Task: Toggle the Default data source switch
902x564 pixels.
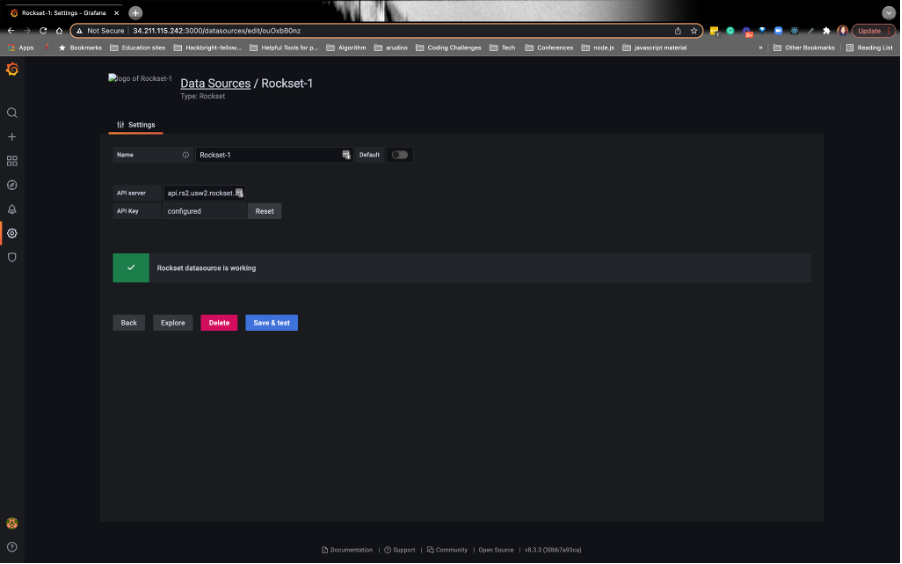Action: click(x=399, y=155)
